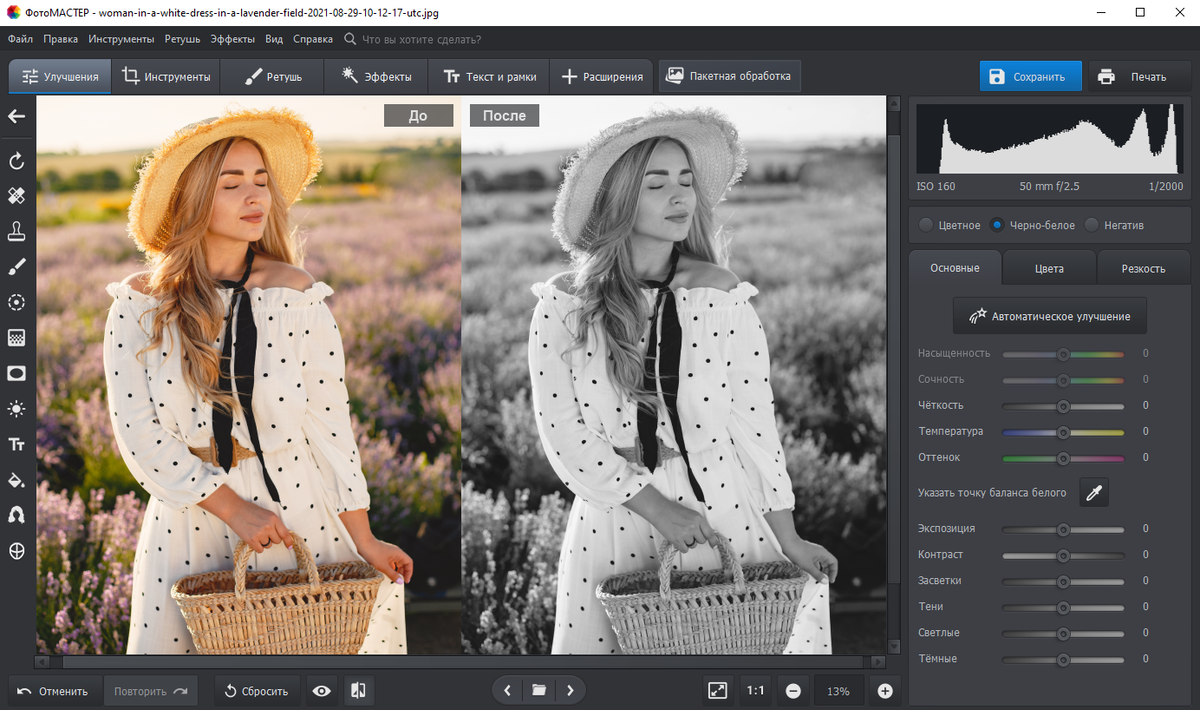Select the crosshair circle tool icon

[x=16, y=551]
